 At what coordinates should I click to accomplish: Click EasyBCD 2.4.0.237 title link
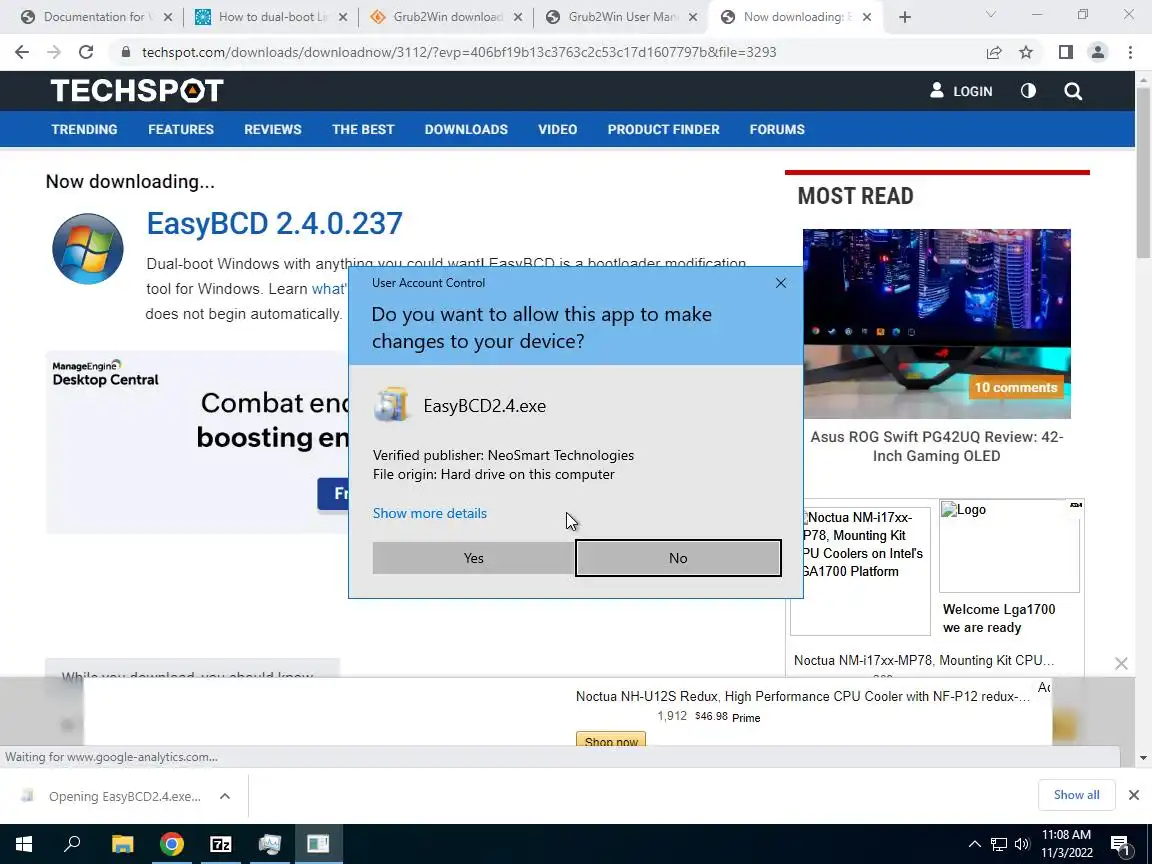pyautogui.click(x=274, y=223)
